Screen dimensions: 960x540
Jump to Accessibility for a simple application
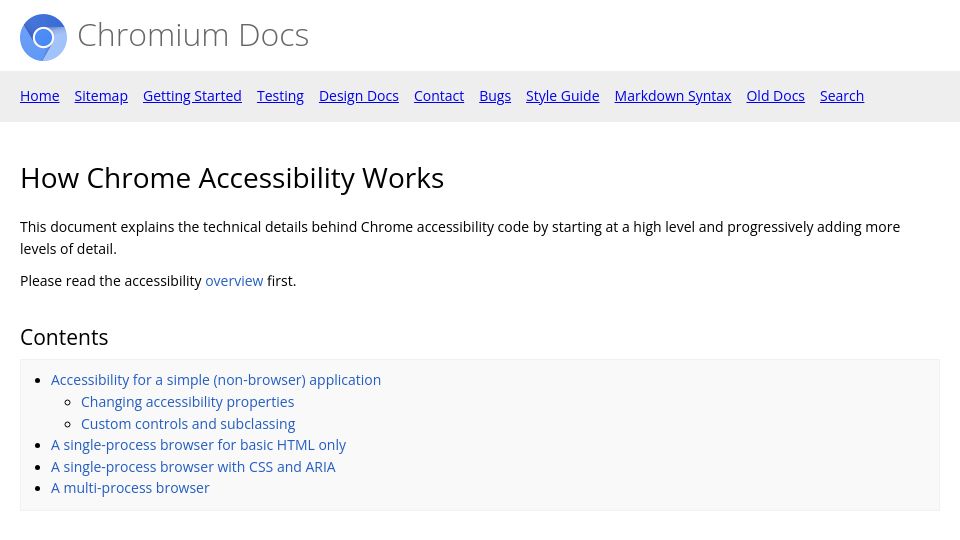tap(216, 380)
